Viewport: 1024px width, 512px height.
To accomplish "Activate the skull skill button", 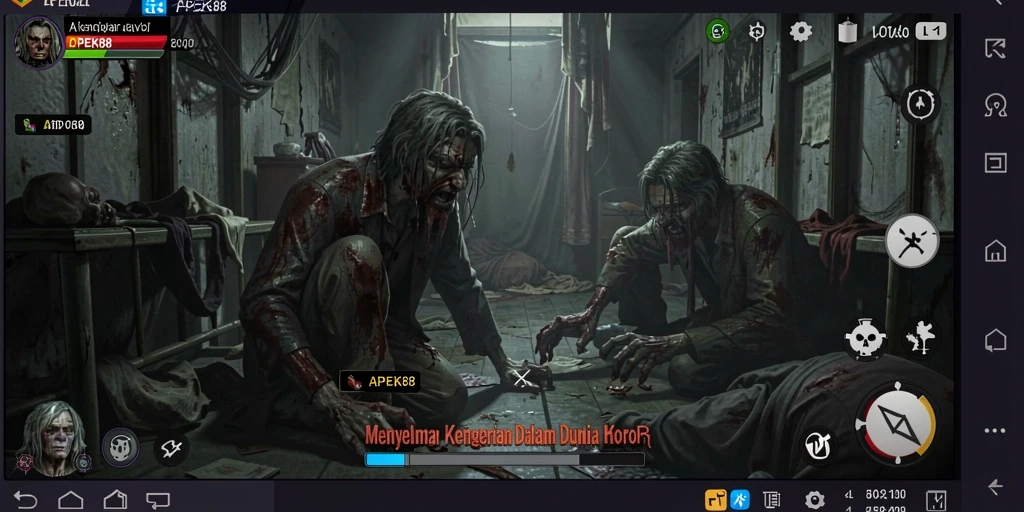I will 865,340.
